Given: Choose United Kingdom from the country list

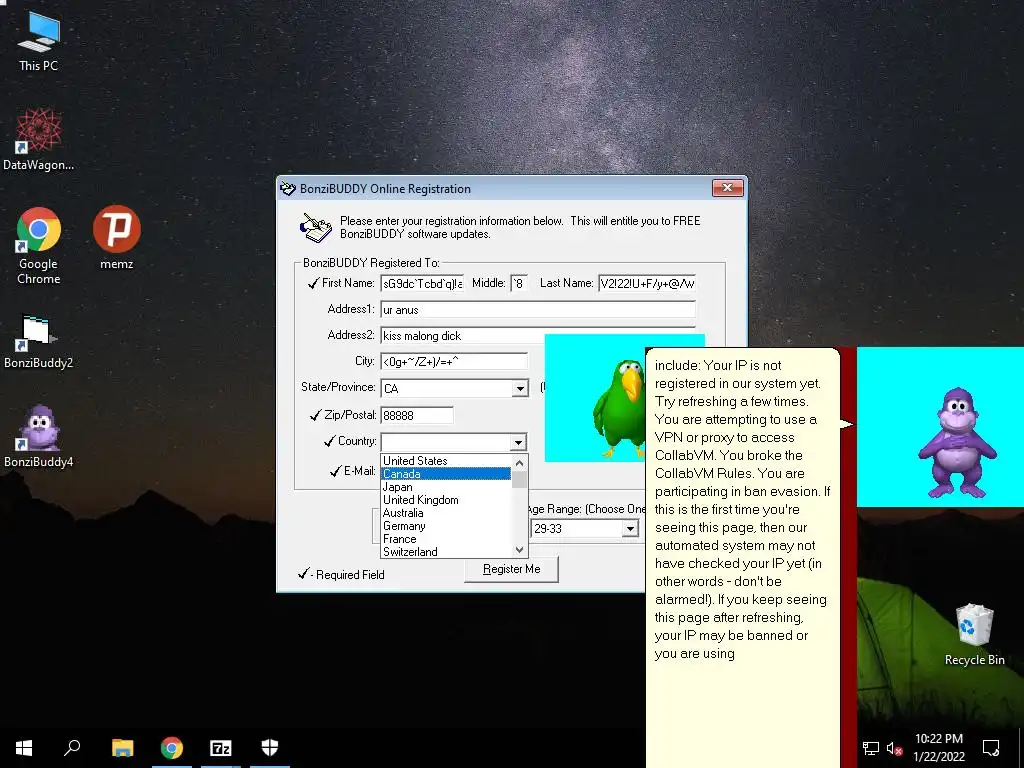Looking at the screenshot, I should pyautogui.click(x=445, y=500).
